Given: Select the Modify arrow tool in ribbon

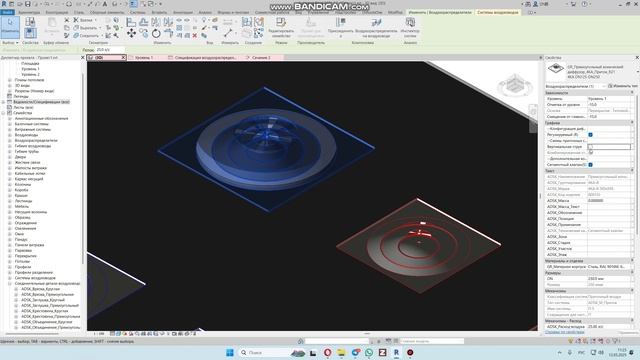Looking at the screenshot, I should (x=10, y=27).
